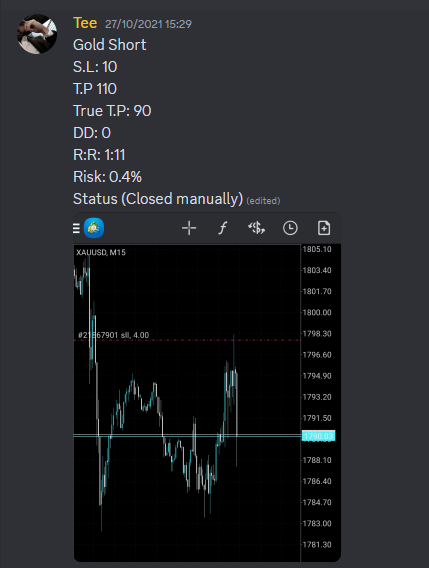The height and width of the screenshot is (568, 429).
Task: Click the 'Status (Closed manually)' line
Action: click(158, 199)
